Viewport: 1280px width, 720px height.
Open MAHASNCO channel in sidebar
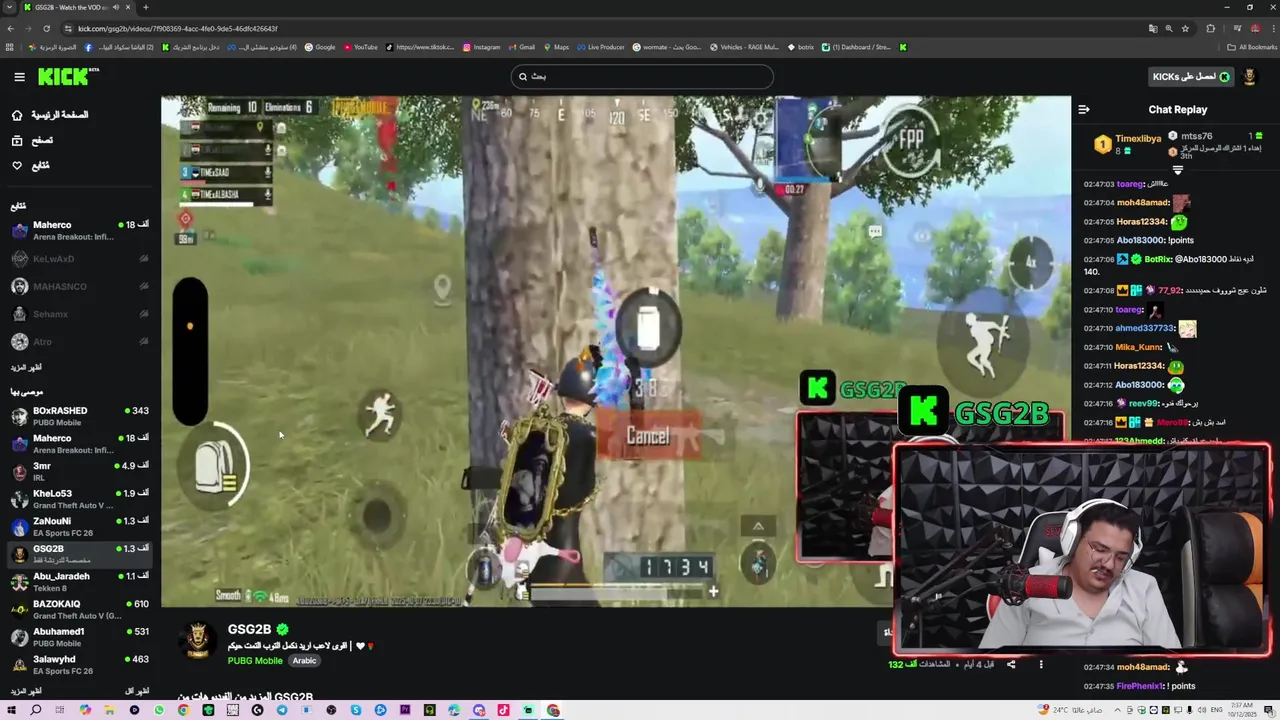80,287
